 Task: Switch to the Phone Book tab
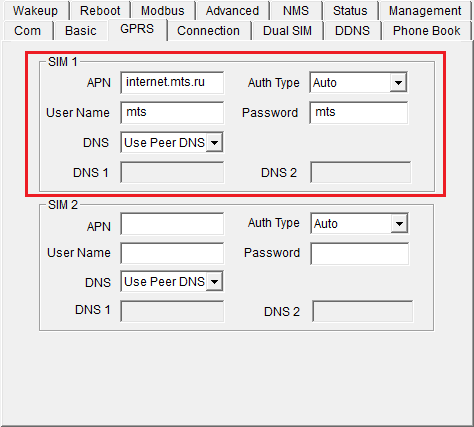click(426, 31)
